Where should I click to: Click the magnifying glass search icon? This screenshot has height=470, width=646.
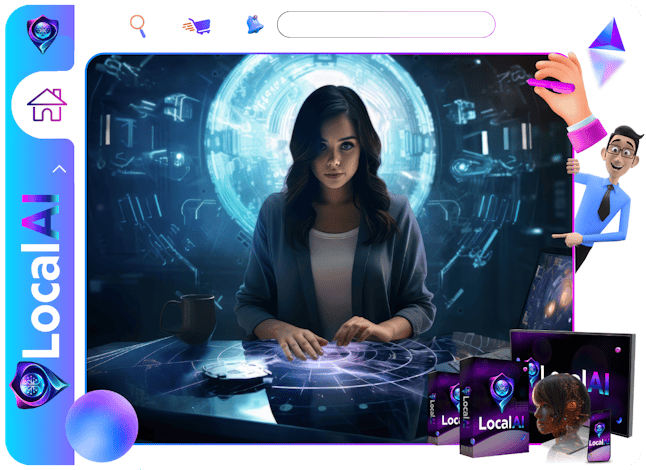point(138,25)
